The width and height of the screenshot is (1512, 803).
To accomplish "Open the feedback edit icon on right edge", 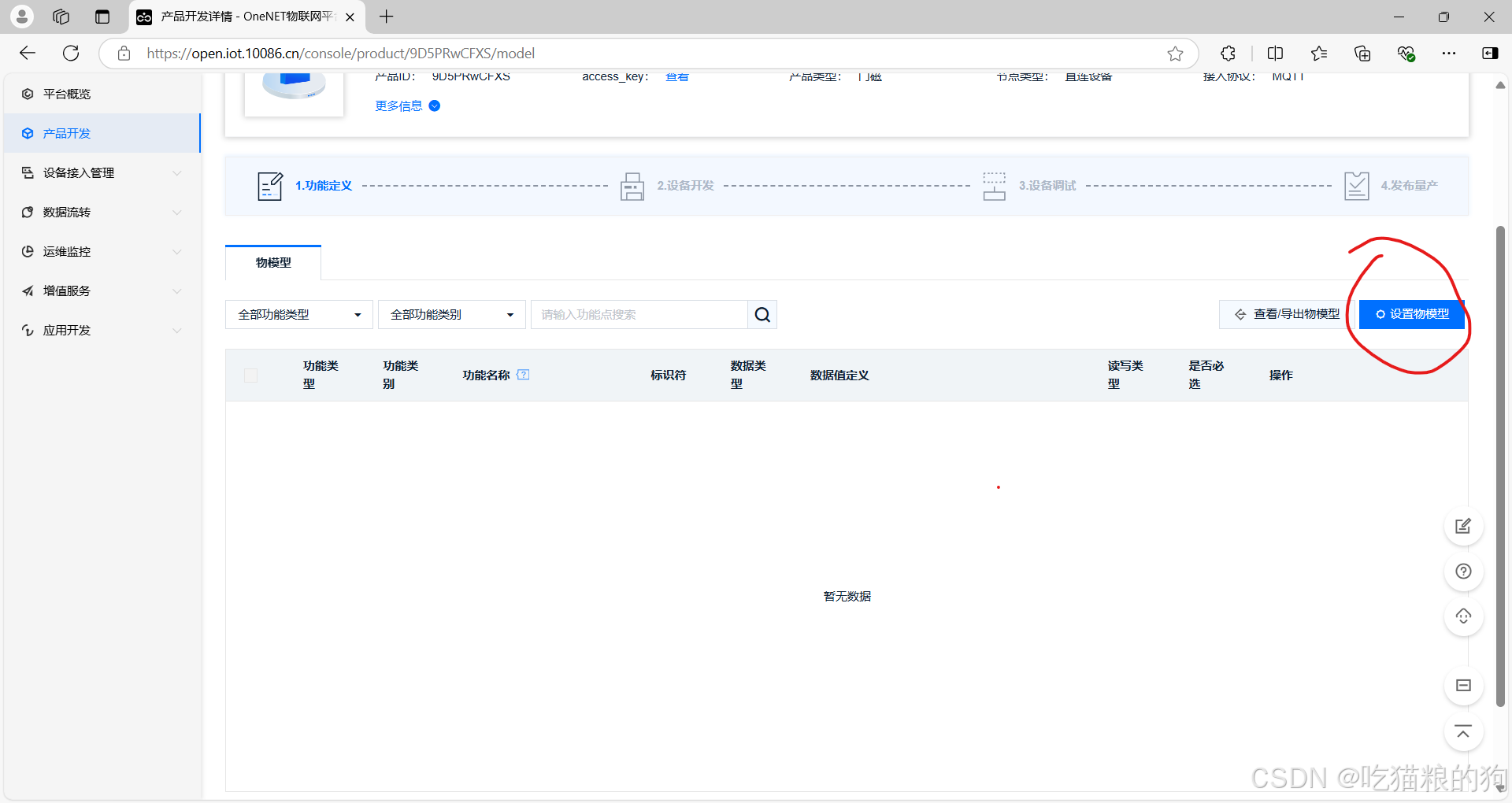I will coord(1462,526).
